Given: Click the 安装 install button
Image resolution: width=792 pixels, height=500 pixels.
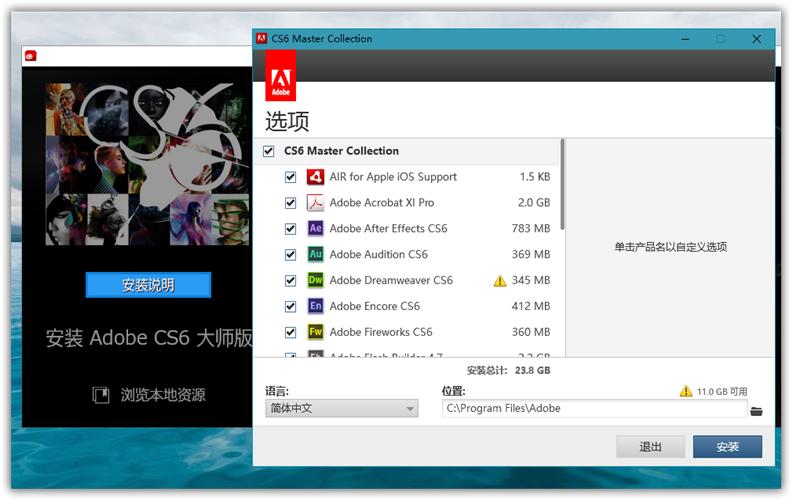Looking at the screenshot, I should (727, 446).
